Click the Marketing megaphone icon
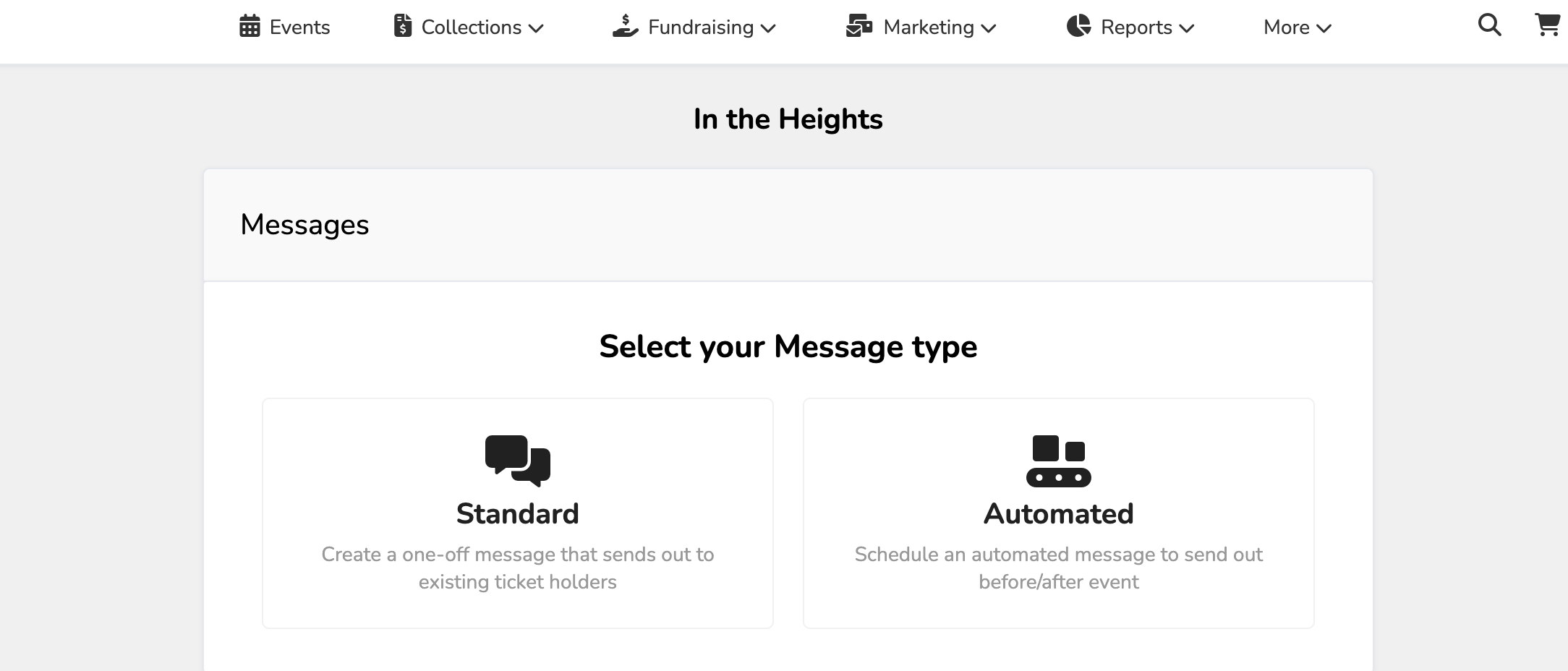This screenshot has height=671, width=1568. [860, 26]
